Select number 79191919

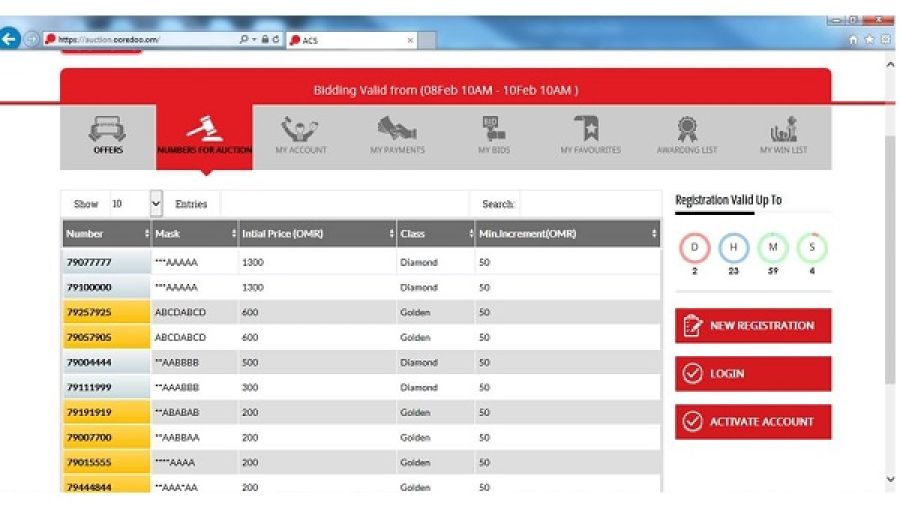tap(89, 412)
